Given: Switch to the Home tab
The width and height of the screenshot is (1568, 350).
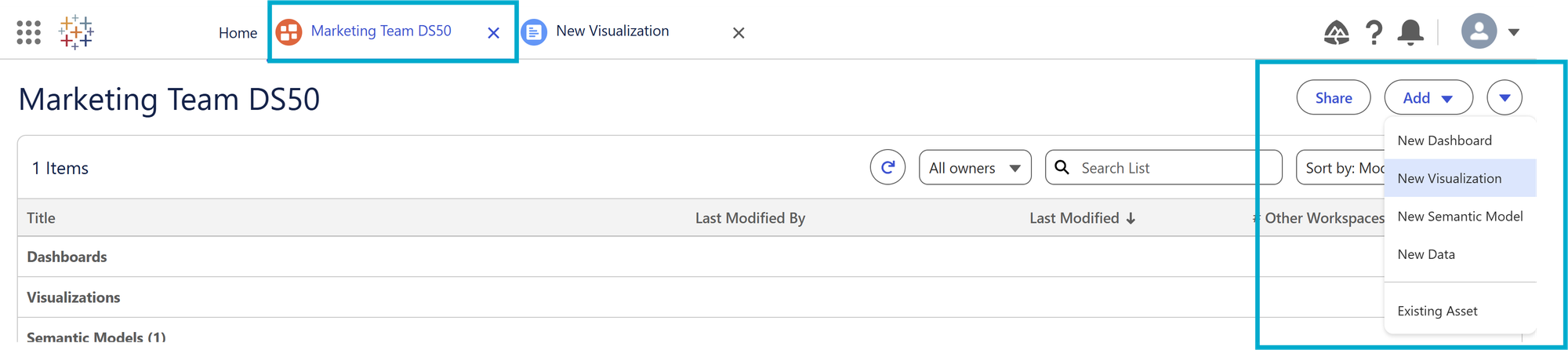Looking at the screenshot, I should [238, 33].
